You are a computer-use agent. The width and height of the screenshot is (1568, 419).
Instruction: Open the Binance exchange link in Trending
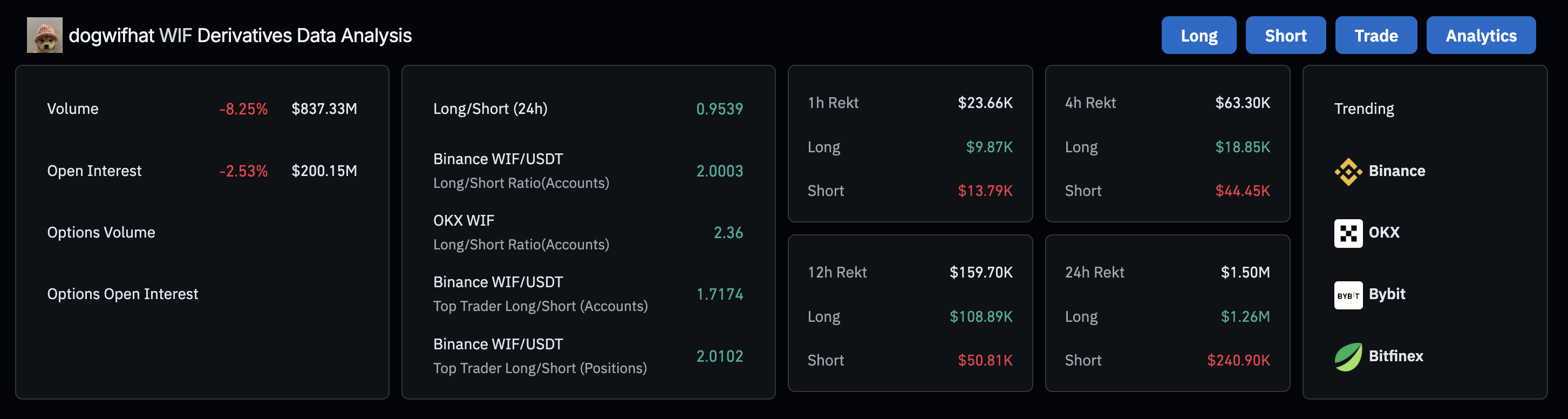1397,171
